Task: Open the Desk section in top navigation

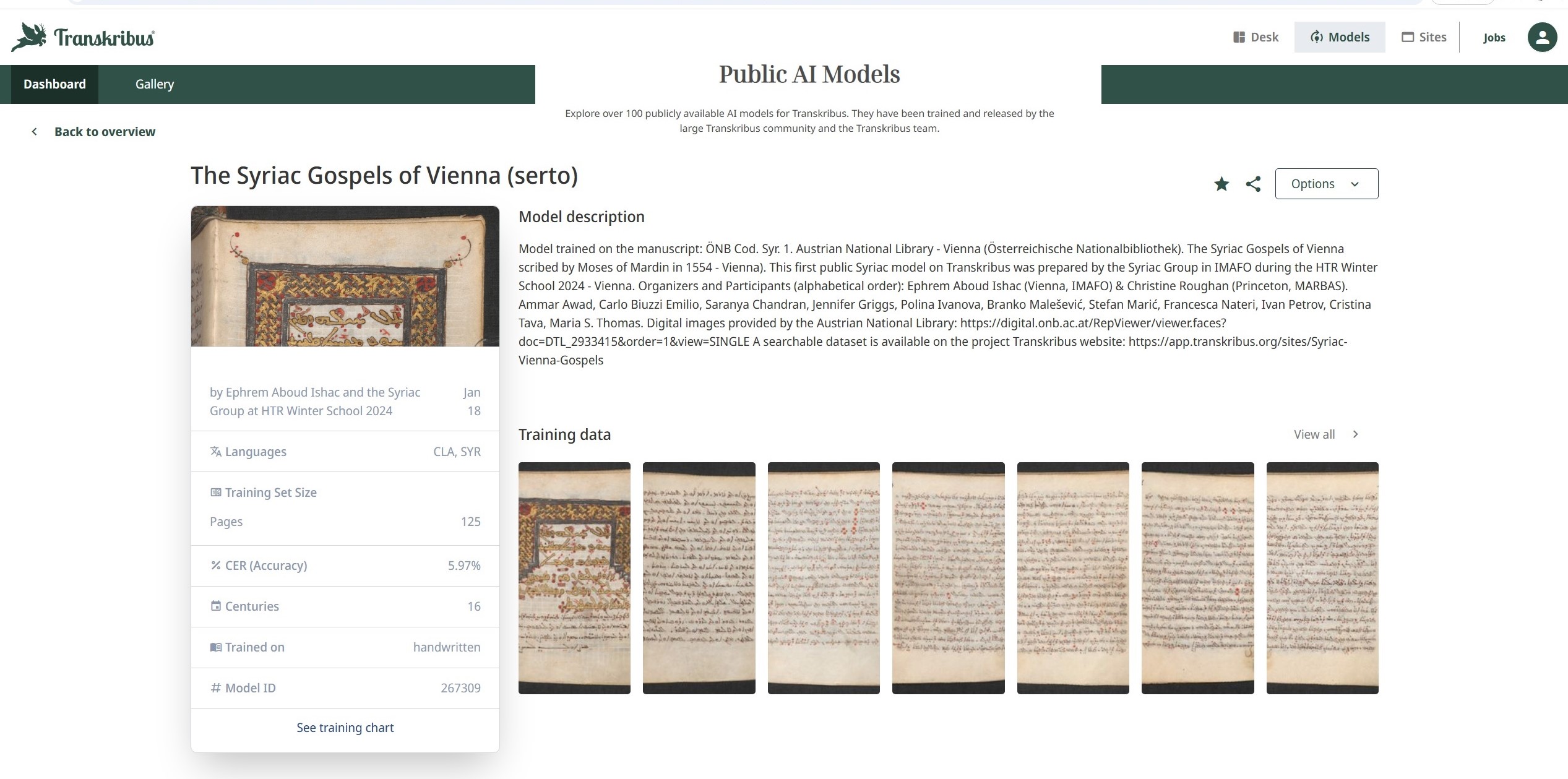Action: pyautogui.click(x=1256, y=37)
